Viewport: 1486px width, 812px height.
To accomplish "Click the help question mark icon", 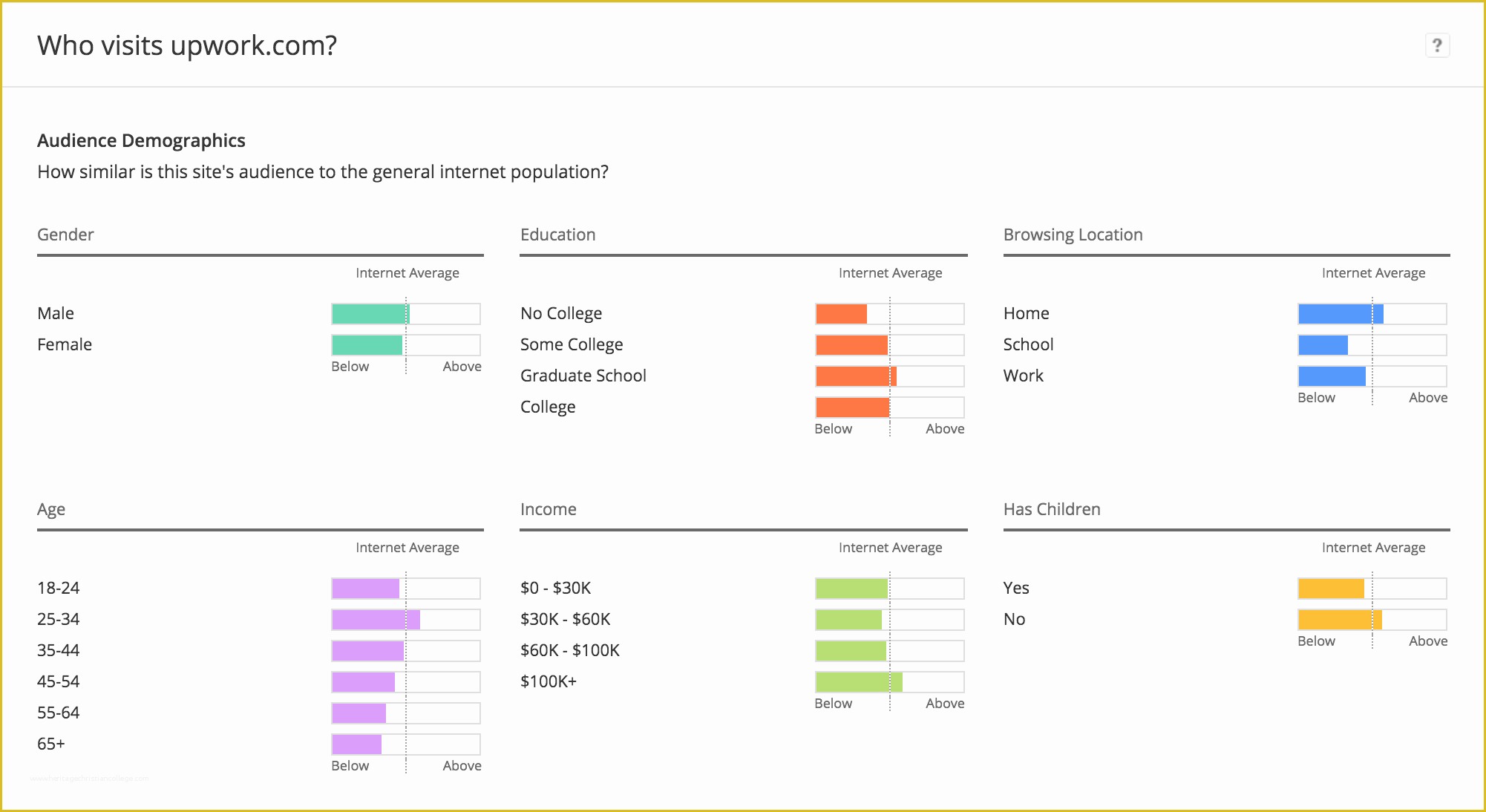I will pyautogui.click(x=1437, y=45).
